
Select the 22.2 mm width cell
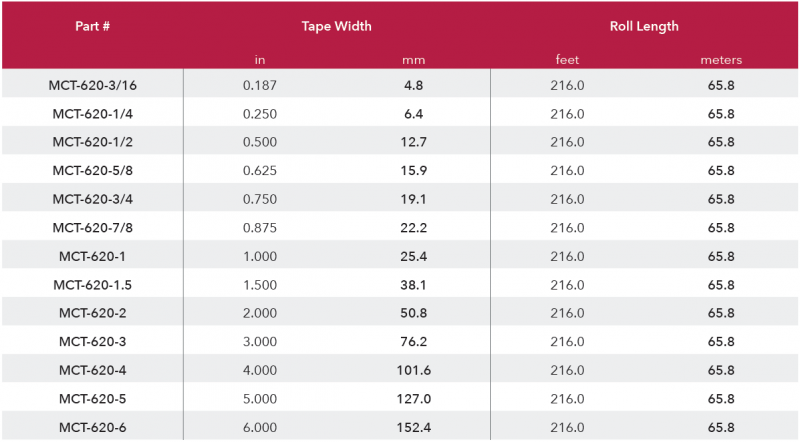[414, 228]
